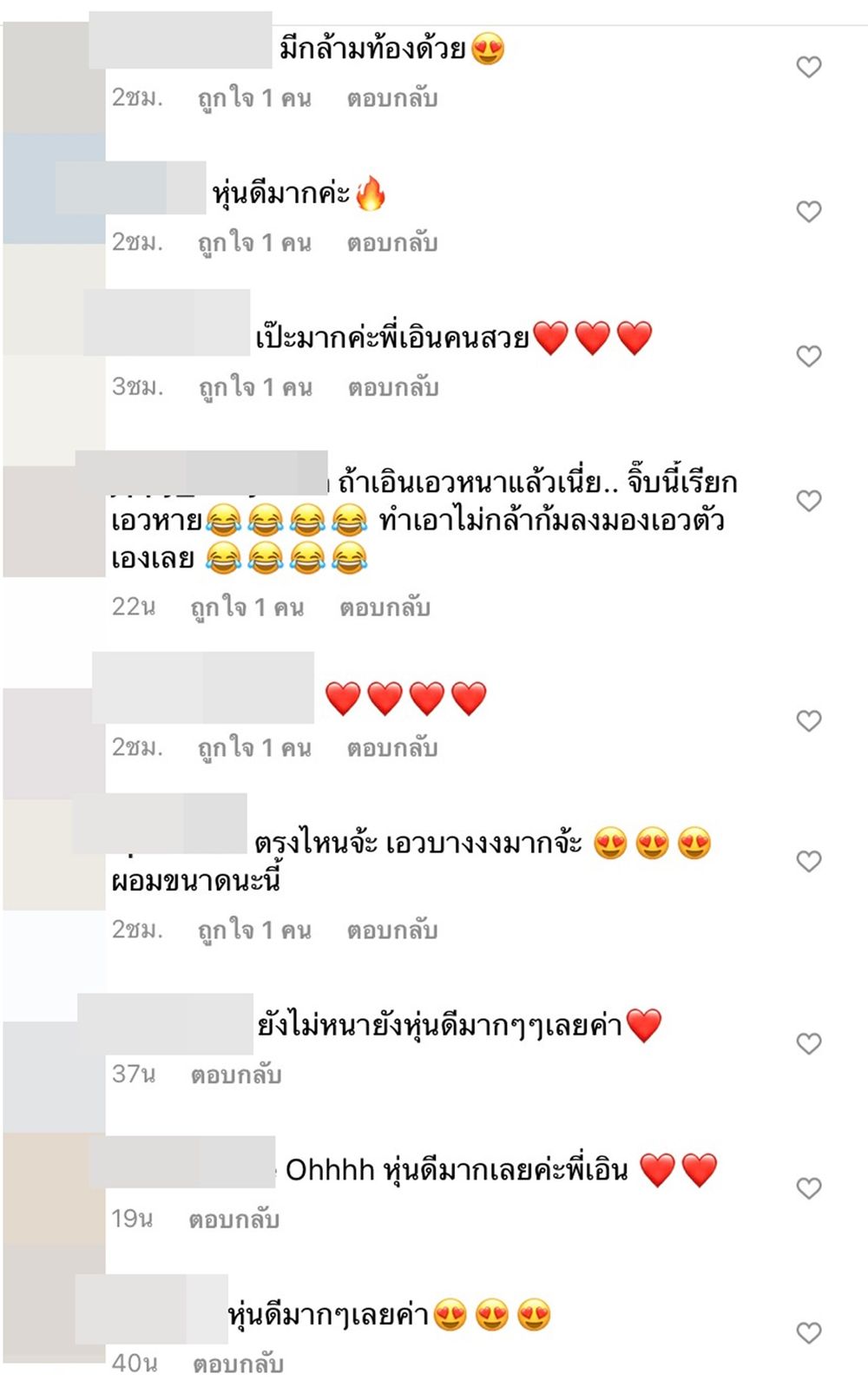Tap heart beside 'ตรงไหนจ้ะ เอวบางงงมากจ้ะ' comment

809,861
